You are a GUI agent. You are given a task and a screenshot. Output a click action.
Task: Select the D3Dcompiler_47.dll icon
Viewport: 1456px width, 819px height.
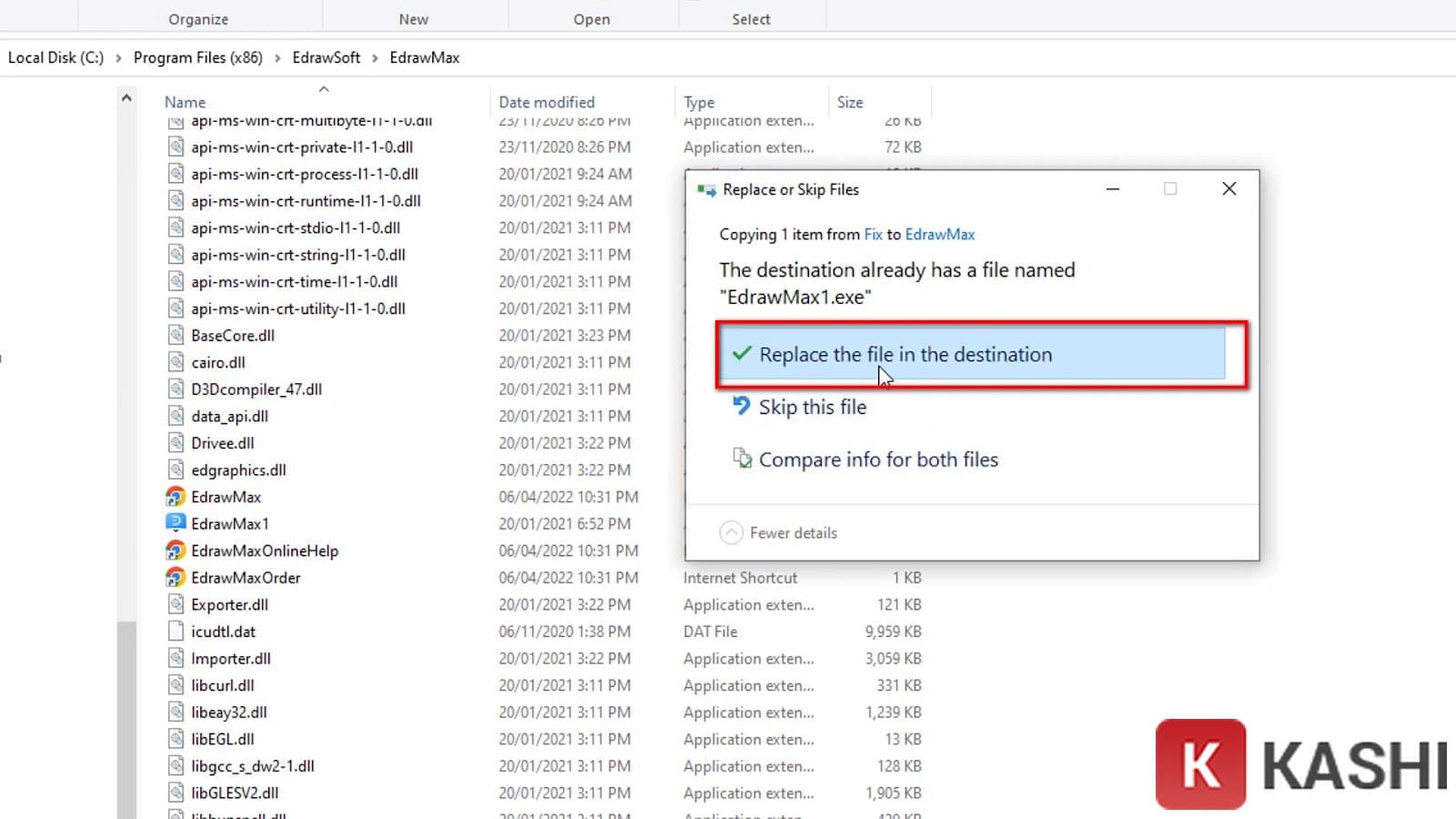pos(175,389)
